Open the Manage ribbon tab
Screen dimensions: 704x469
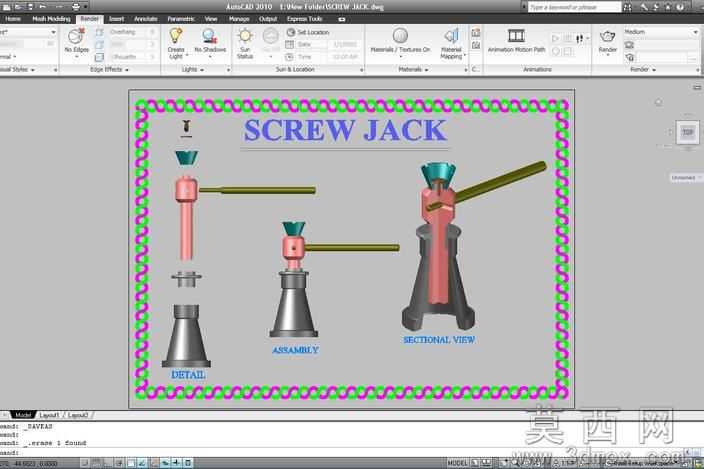click(x=239, y=19)
